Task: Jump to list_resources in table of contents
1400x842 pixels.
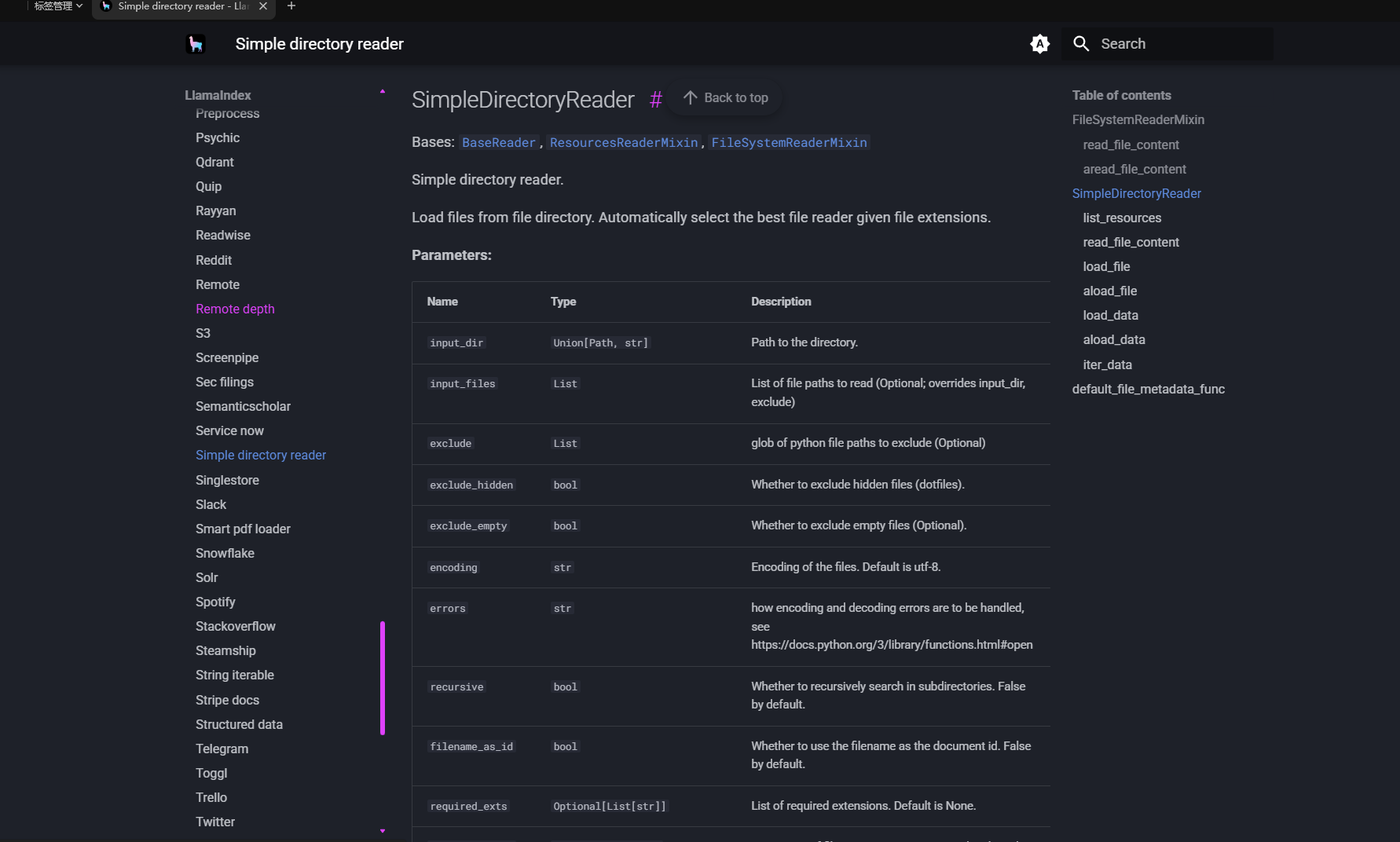Action: 1122,218
